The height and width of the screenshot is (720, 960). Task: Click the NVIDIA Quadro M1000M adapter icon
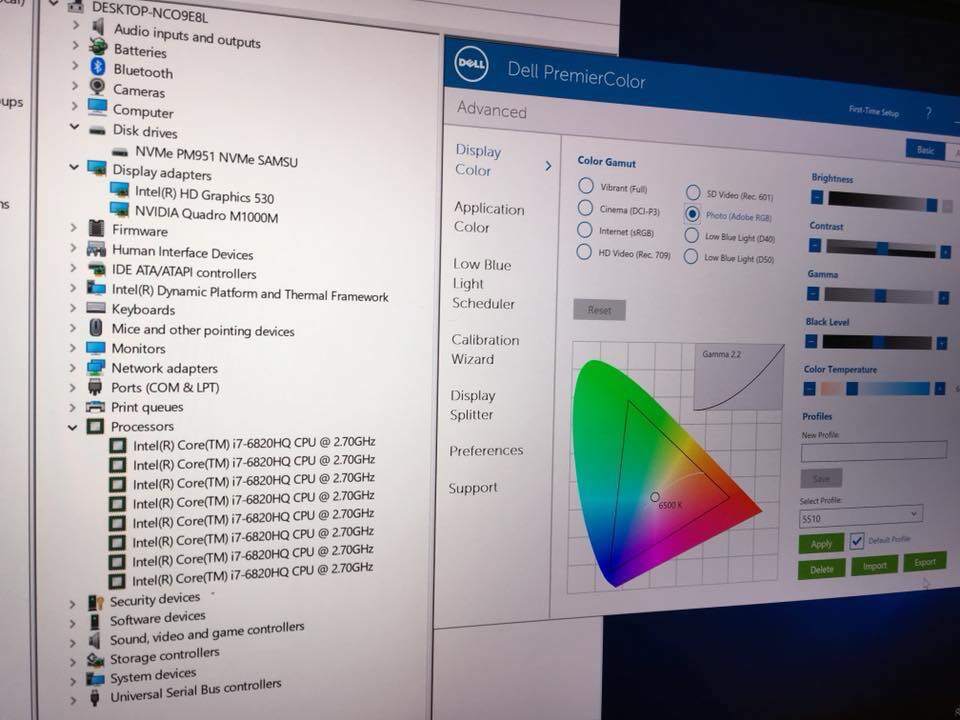click(120, 211)
